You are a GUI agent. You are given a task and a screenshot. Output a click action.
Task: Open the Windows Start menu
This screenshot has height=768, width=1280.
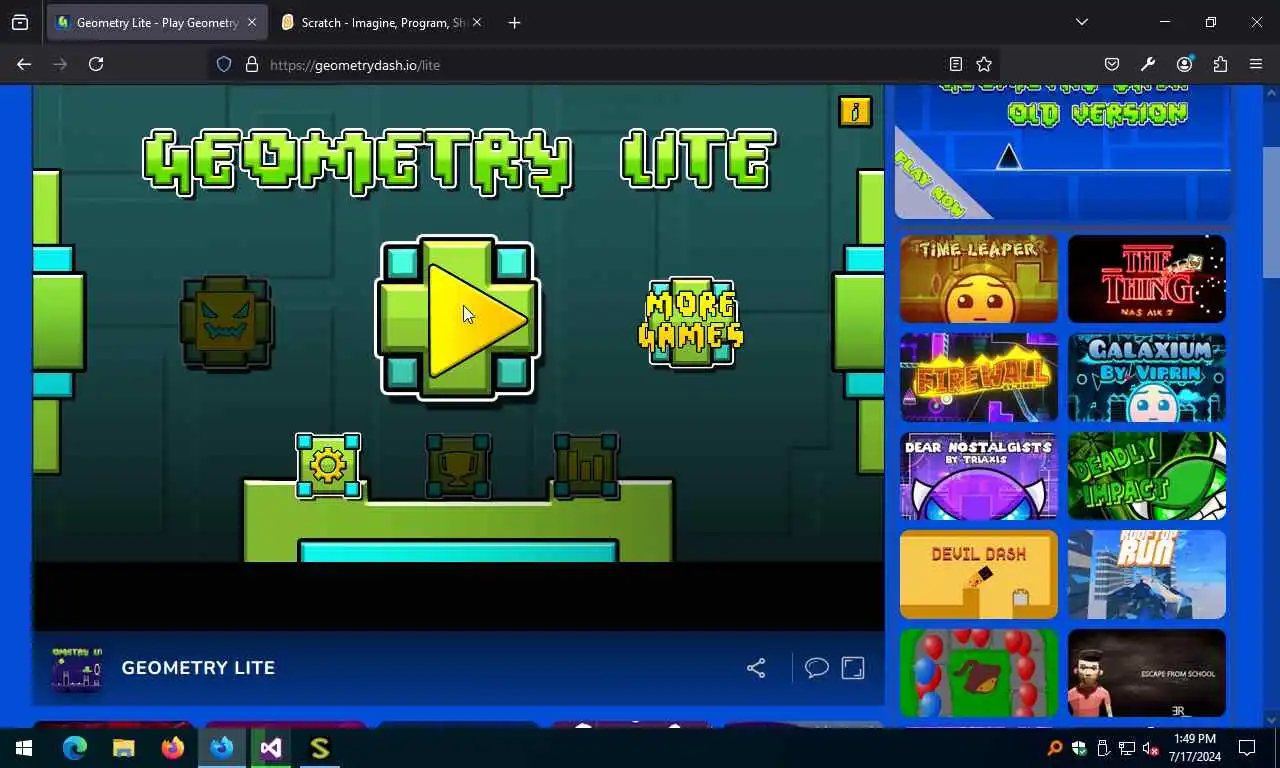pyautogui.click(x=24, y=748)
